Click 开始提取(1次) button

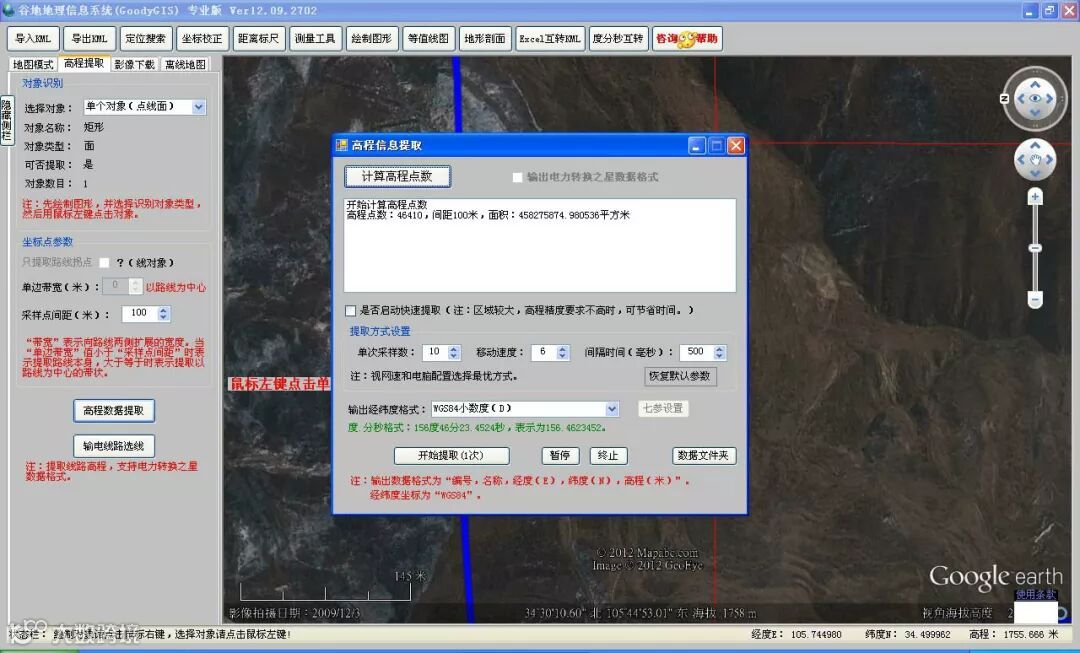(452, 455)
